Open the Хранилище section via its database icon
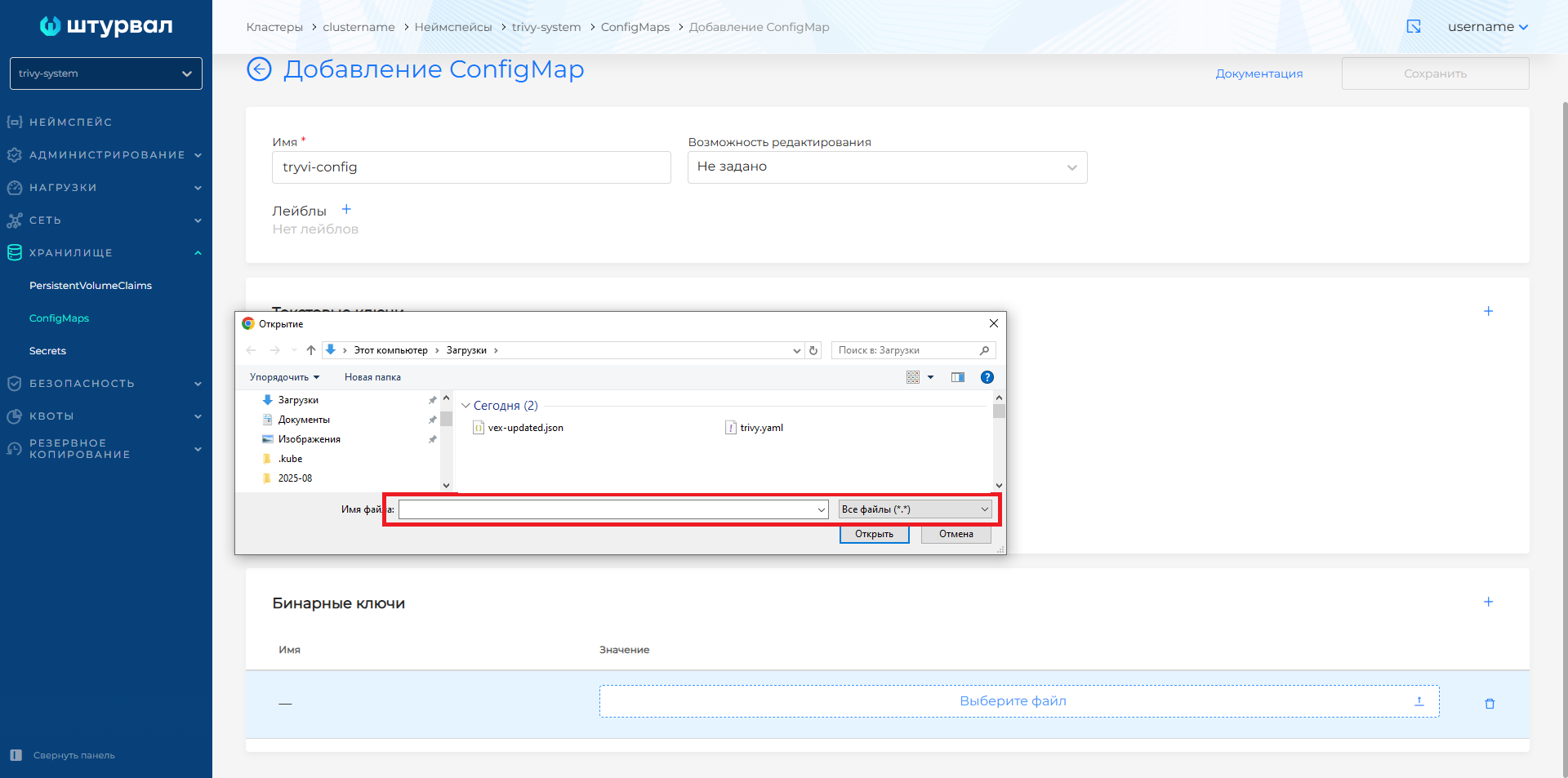The width and height of the screenshot is (1568, 778). coord(14,252)
